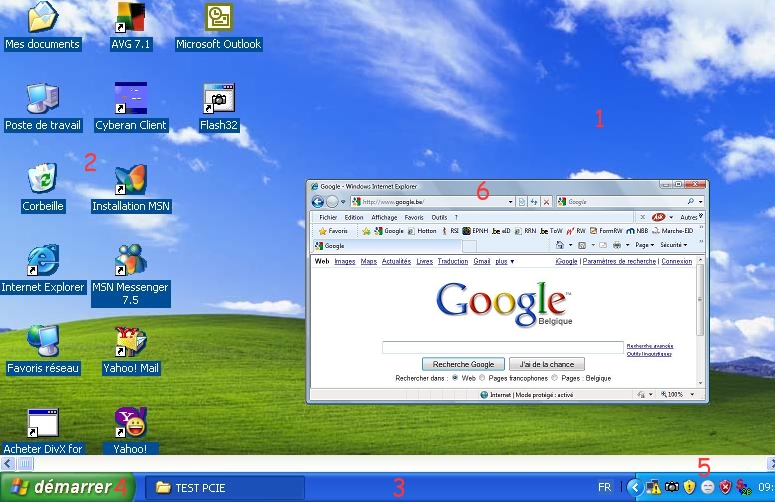Click the red shield with X tray icon
775x502 pixels.
point(725,487)
